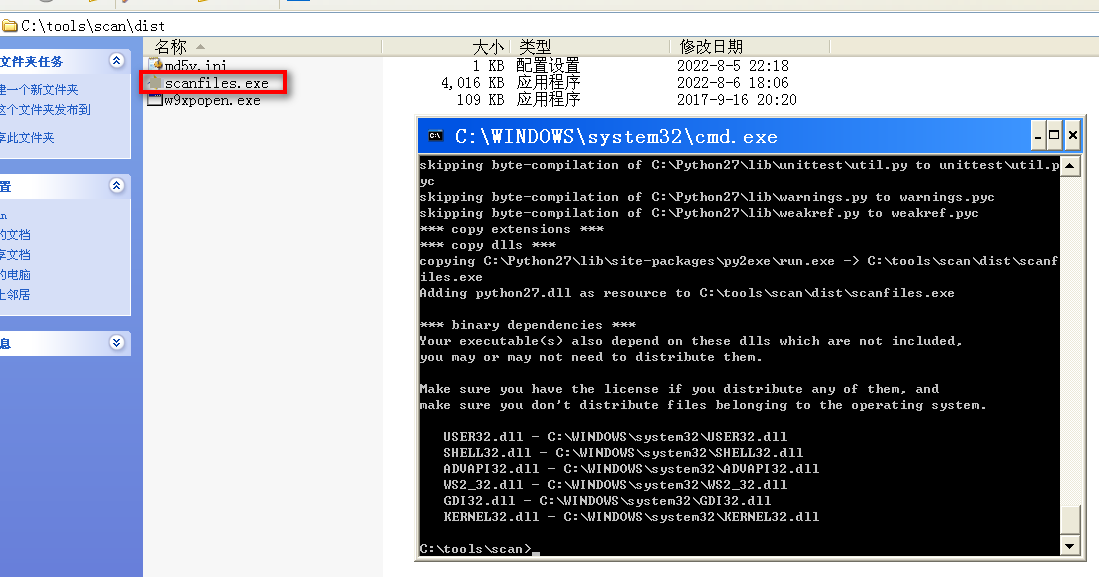
Task: Click the USER32.dll dependency line
Action: [615, 437]
